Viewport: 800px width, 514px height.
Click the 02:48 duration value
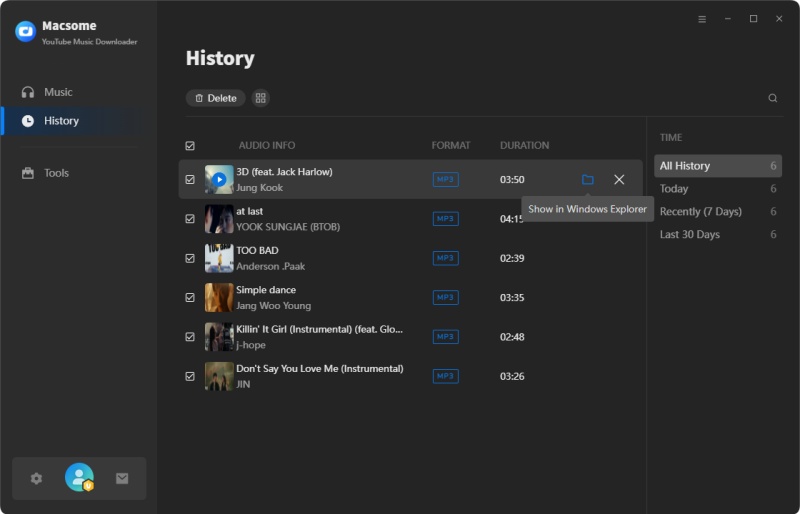(512, 337)
